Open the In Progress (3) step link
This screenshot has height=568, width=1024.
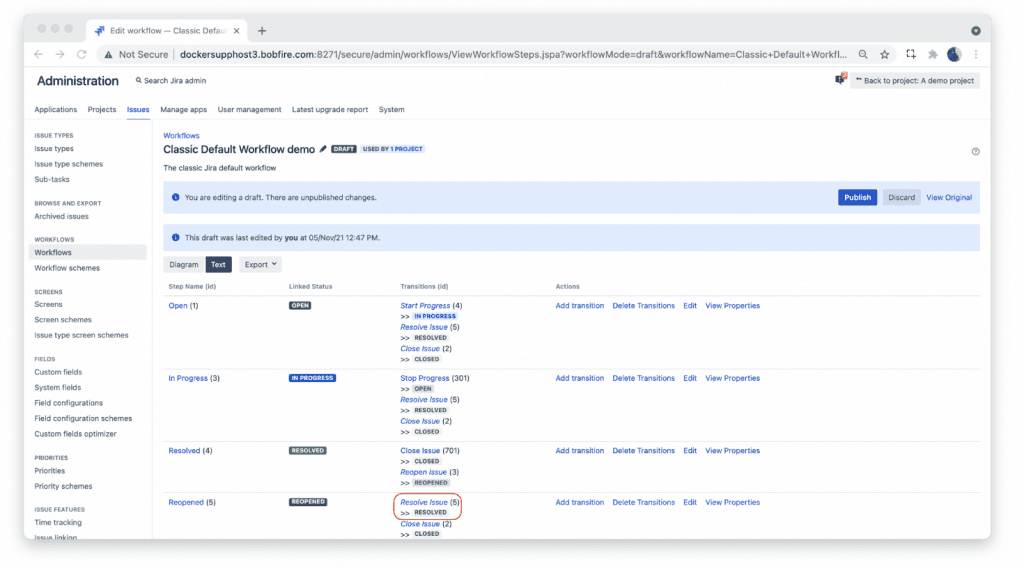pos(188,378)
